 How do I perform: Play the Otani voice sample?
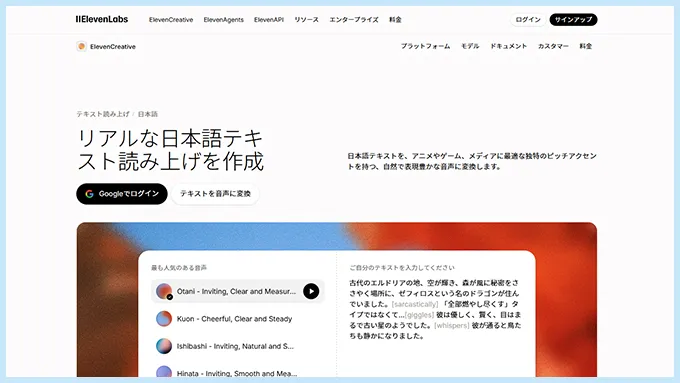click(x=311, y=291)
